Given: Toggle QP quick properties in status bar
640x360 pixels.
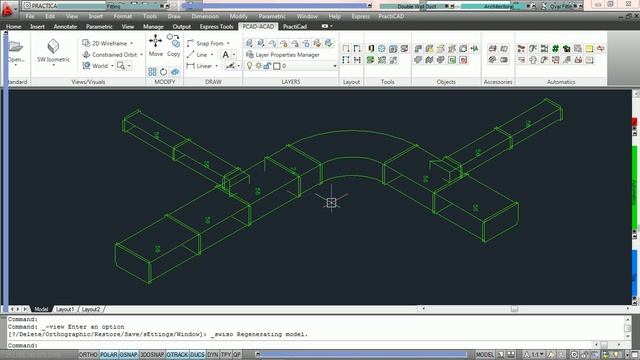Looking at the screenshot, I should coord(237,355).
